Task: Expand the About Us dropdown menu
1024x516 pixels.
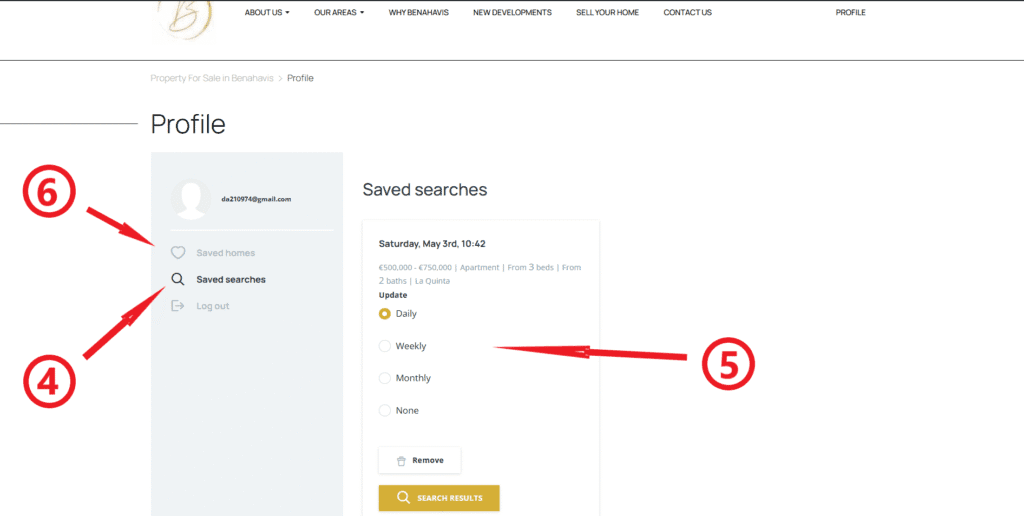Action: click(x=267, y=13)
